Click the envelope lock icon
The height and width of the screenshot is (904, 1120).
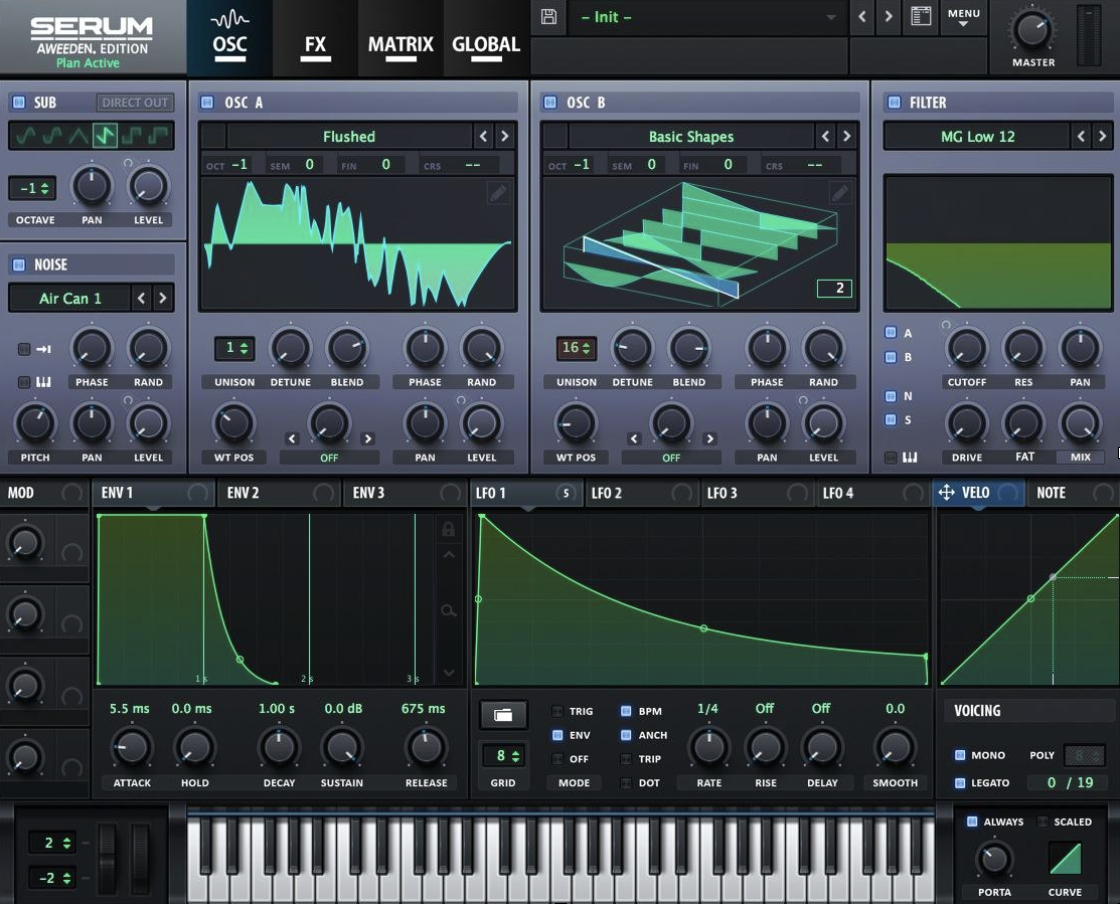tap(449, 529)
